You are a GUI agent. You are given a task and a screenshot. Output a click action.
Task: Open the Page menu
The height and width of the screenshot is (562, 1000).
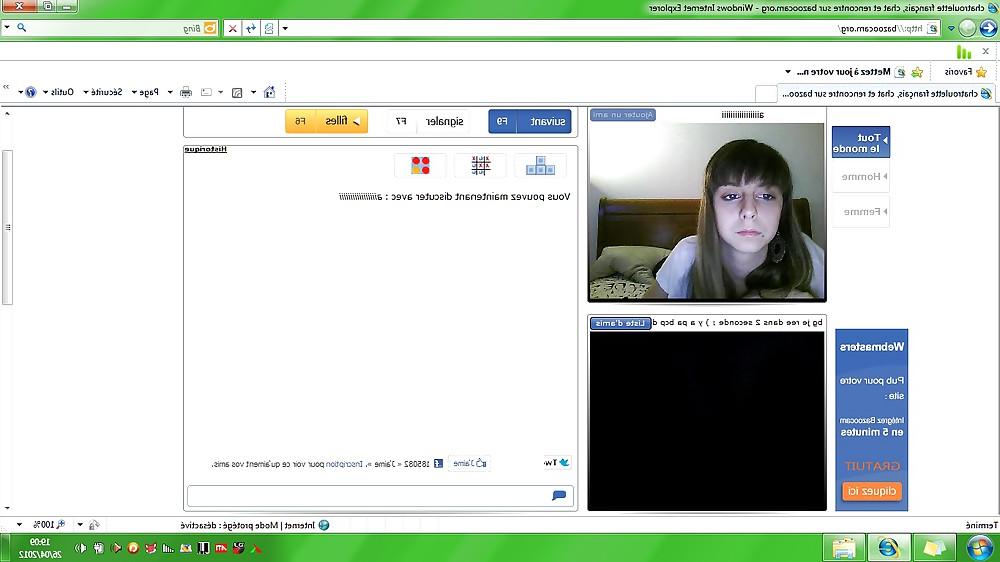point(145,92)
